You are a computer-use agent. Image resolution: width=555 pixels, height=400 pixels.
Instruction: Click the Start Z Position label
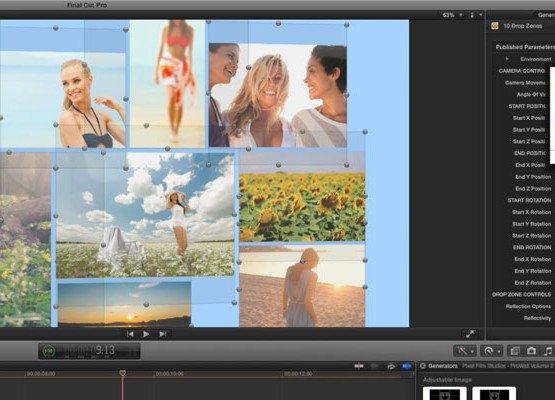click(529, 141)
